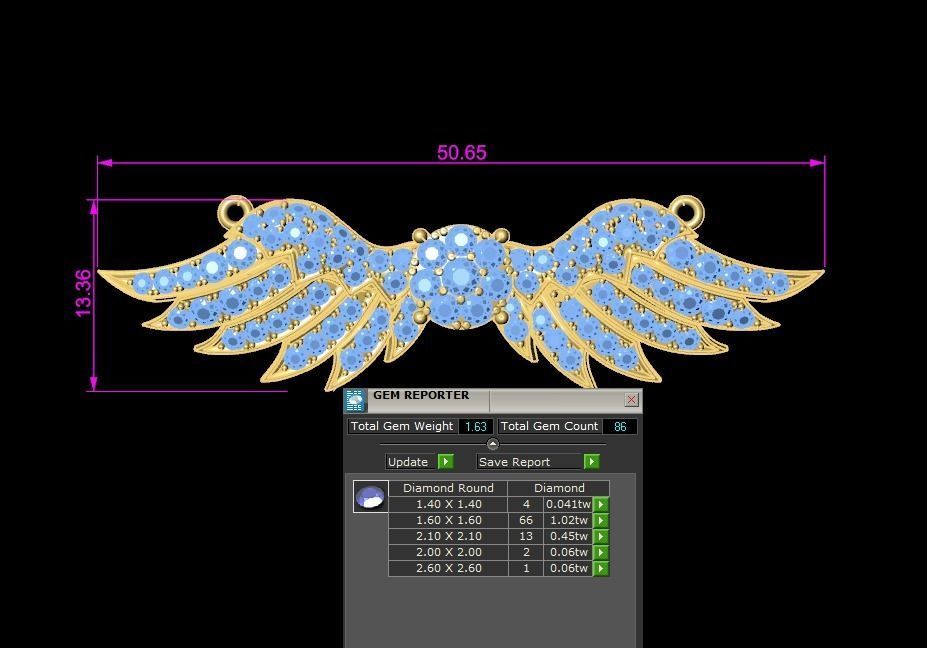Viewport: 927px width, 648px height.
Task: Select the 1.40 X 1.40 size cell
Action: (448, 504)
